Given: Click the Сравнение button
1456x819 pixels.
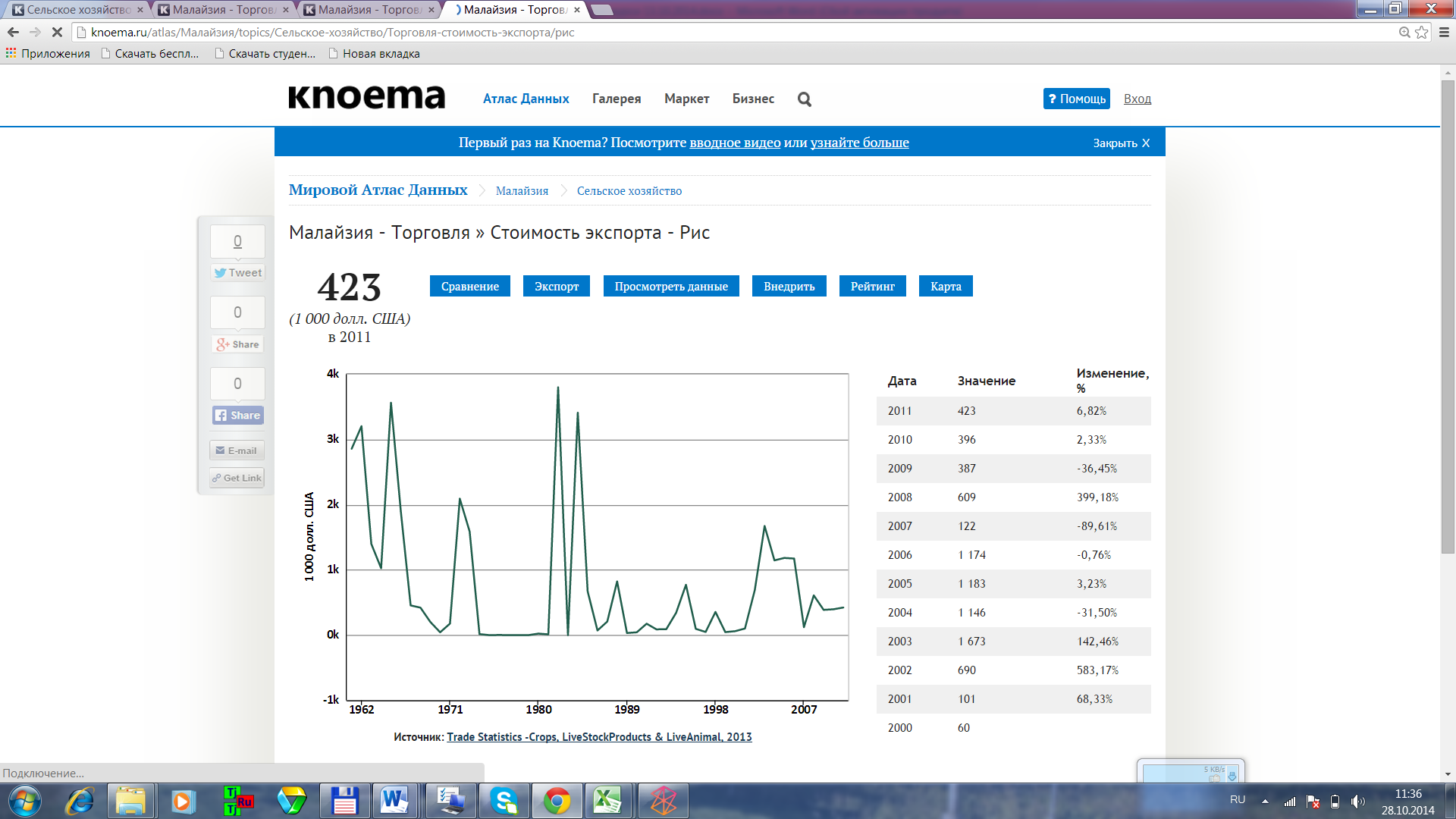Looking at the screenshot, I should pos(469,287).
